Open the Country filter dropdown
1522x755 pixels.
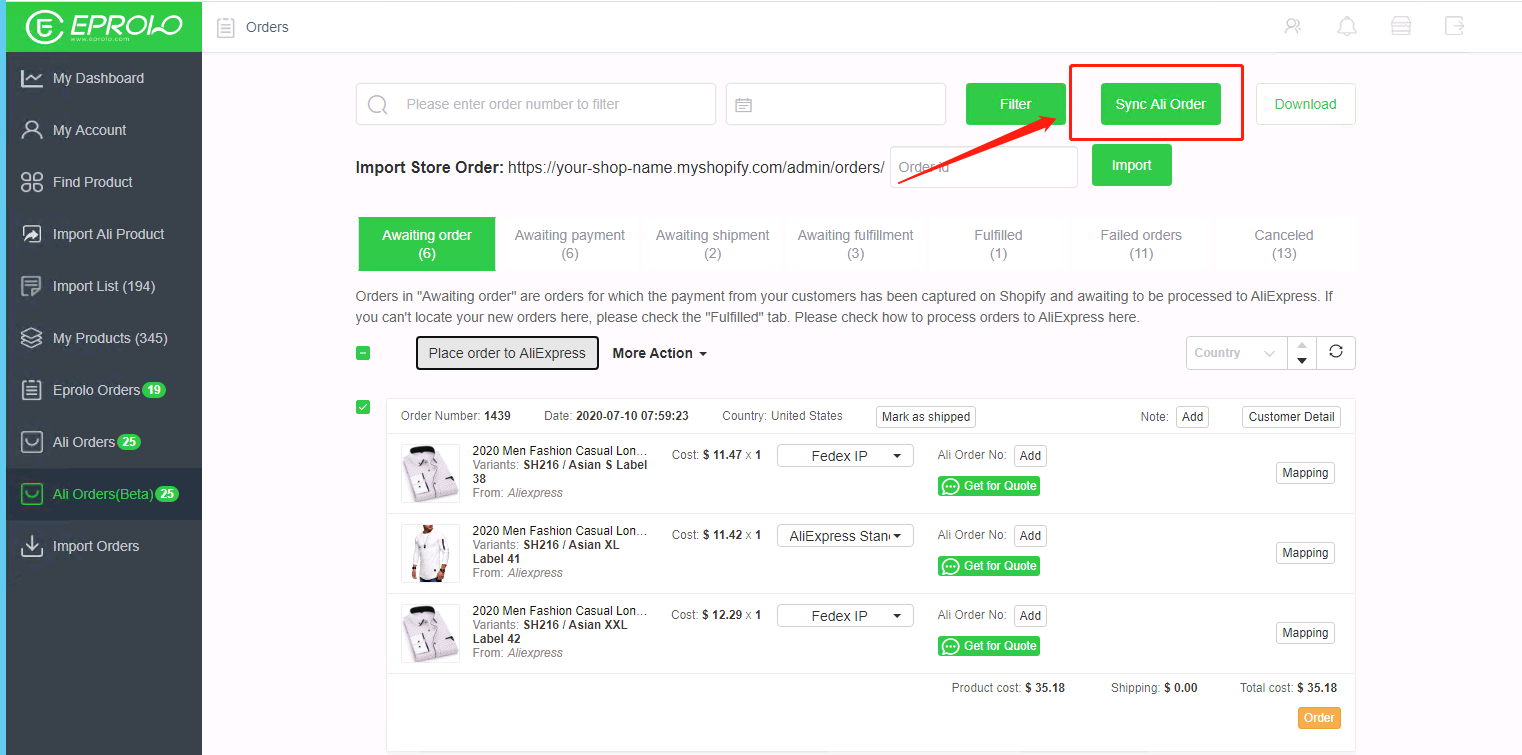pyautogui.click(x=1236, y=353)
